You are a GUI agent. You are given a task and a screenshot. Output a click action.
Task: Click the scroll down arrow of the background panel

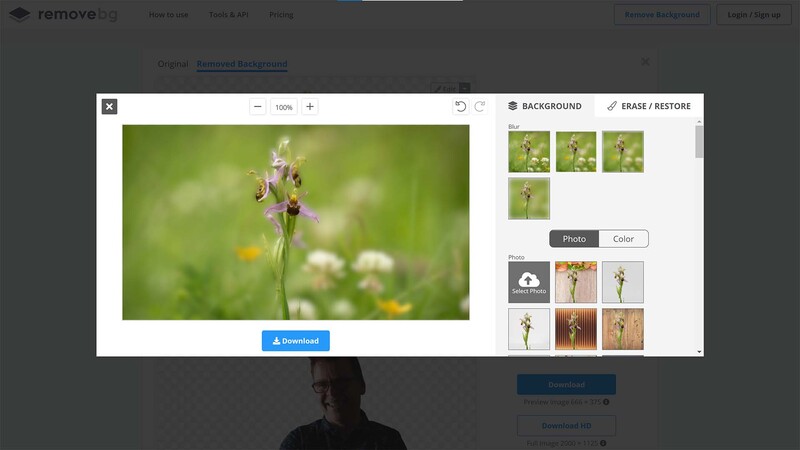tap(699, 352)
